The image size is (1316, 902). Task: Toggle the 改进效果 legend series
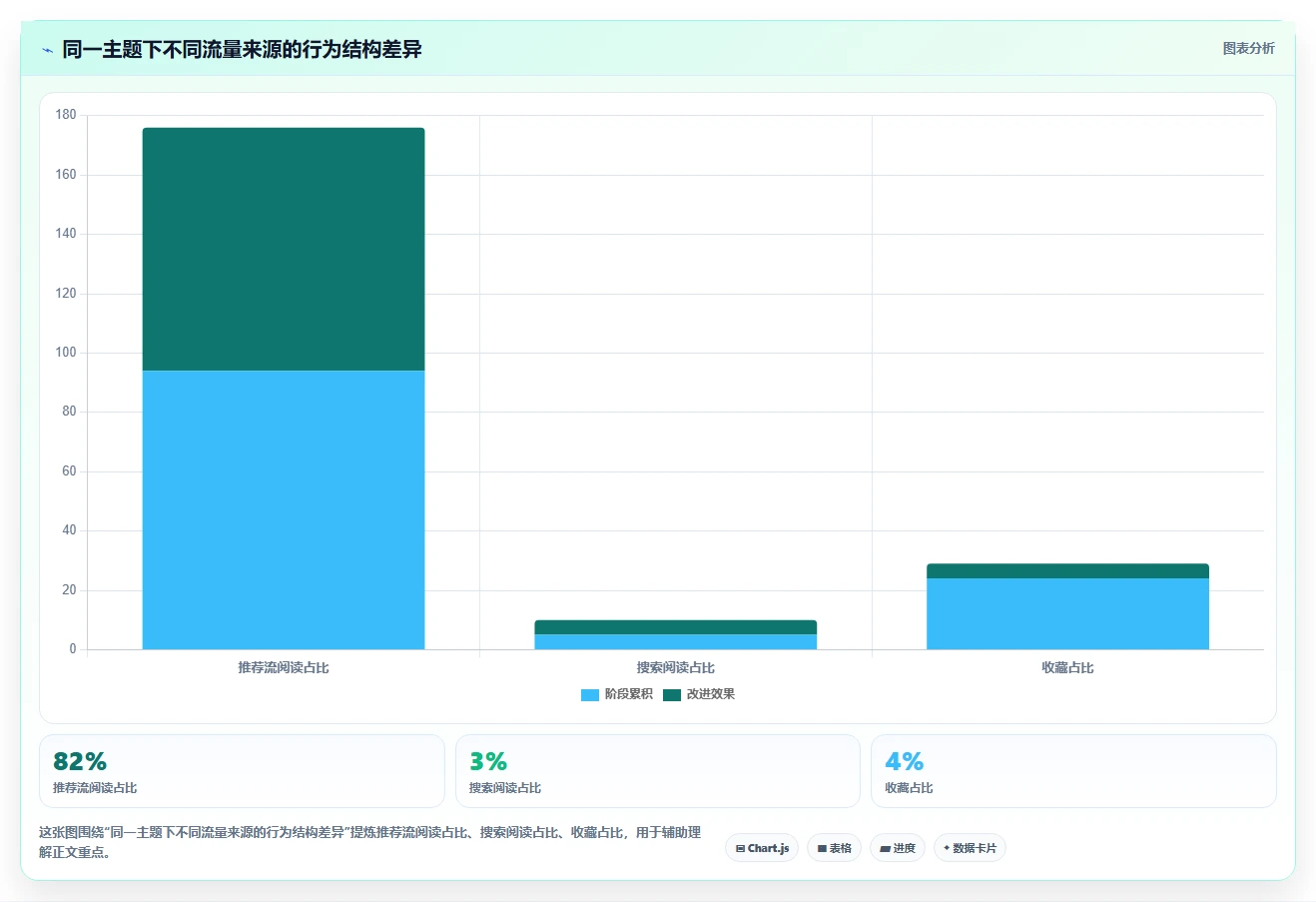tap(699, 694)
